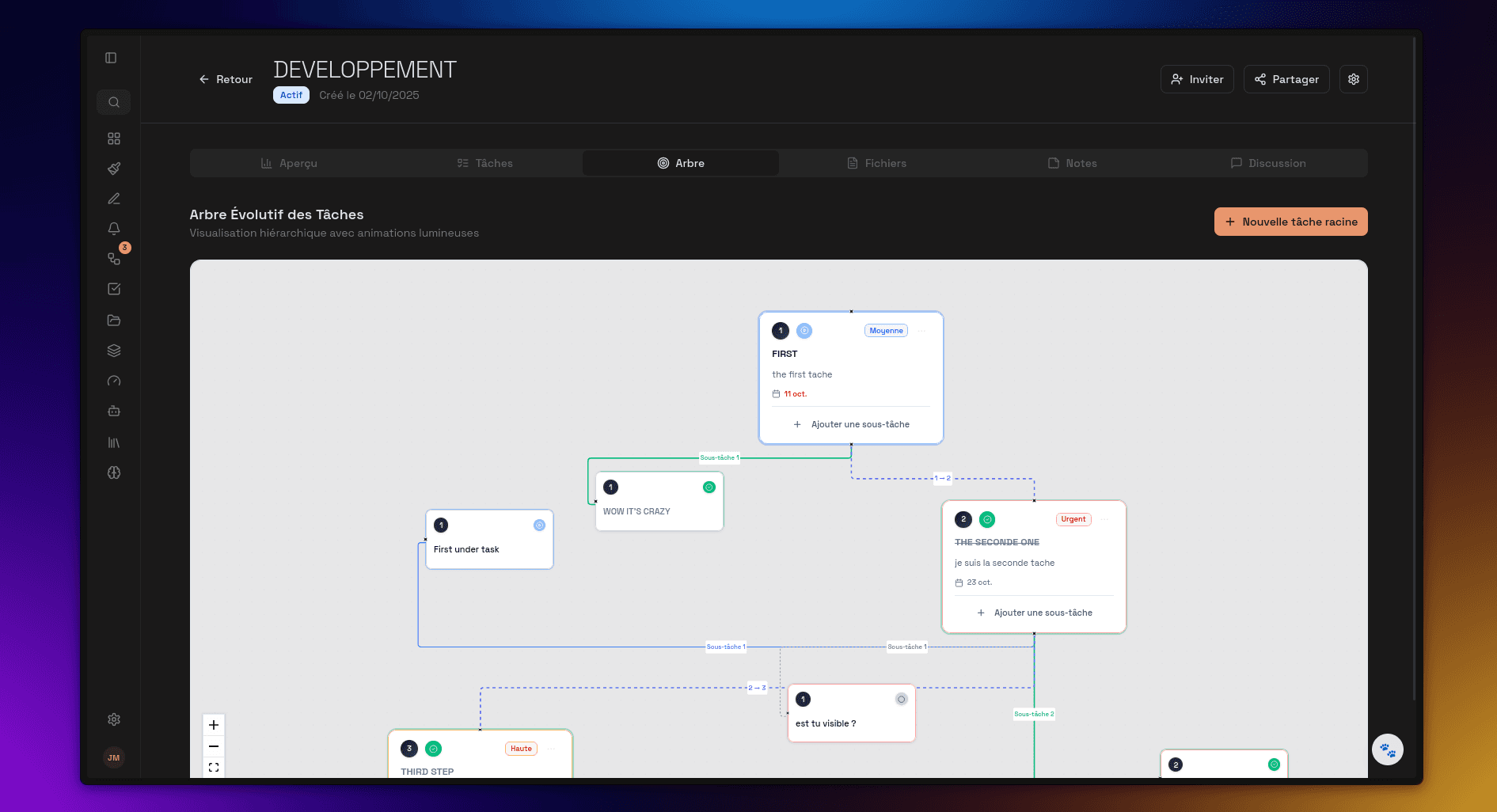The height and width of the screenshot is (812, 1497).
Task: Click the paw assistant floating button
Action: (x=1388, y=749)
